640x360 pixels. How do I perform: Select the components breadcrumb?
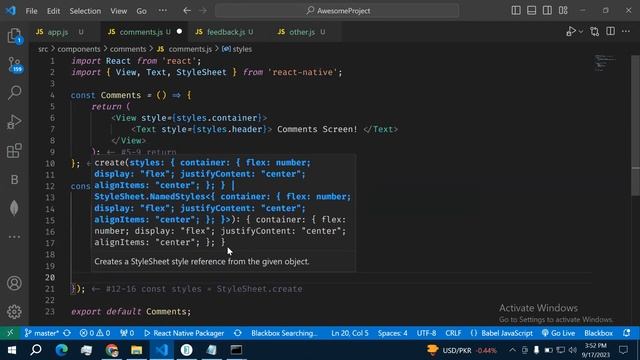point(79,49)
